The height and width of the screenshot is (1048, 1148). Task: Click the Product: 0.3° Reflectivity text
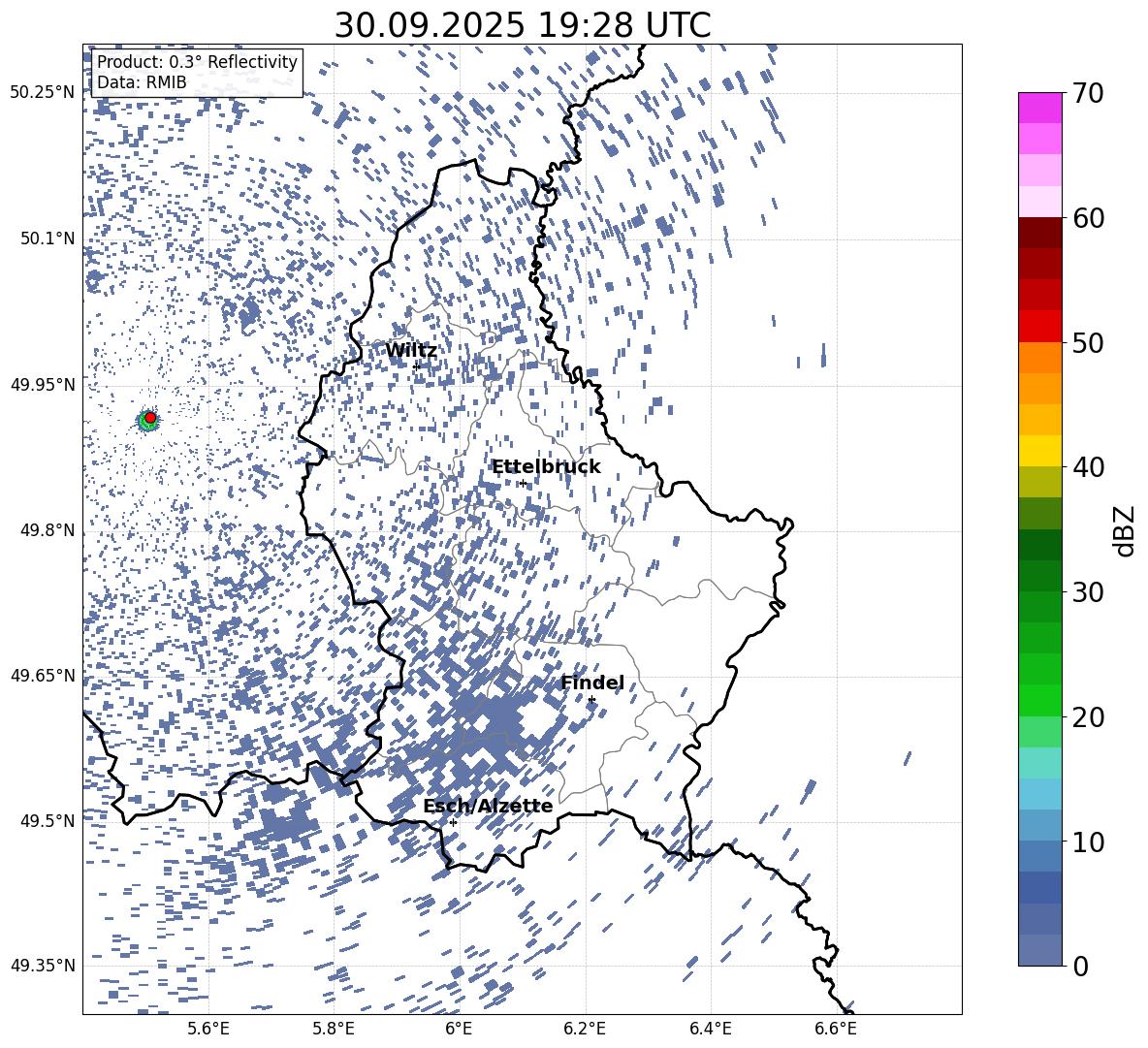click(197, 62)
